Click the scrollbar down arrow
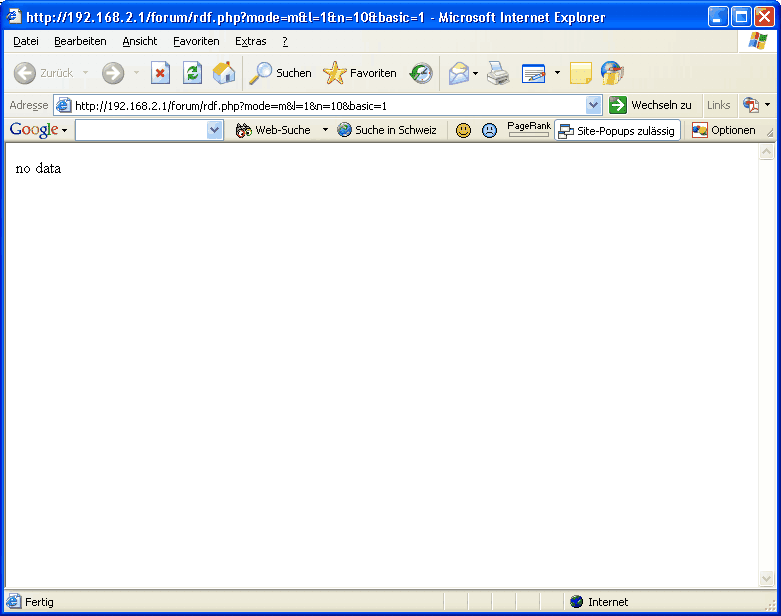Viewport: 781px width, 616px height. [x=766, y=578]
